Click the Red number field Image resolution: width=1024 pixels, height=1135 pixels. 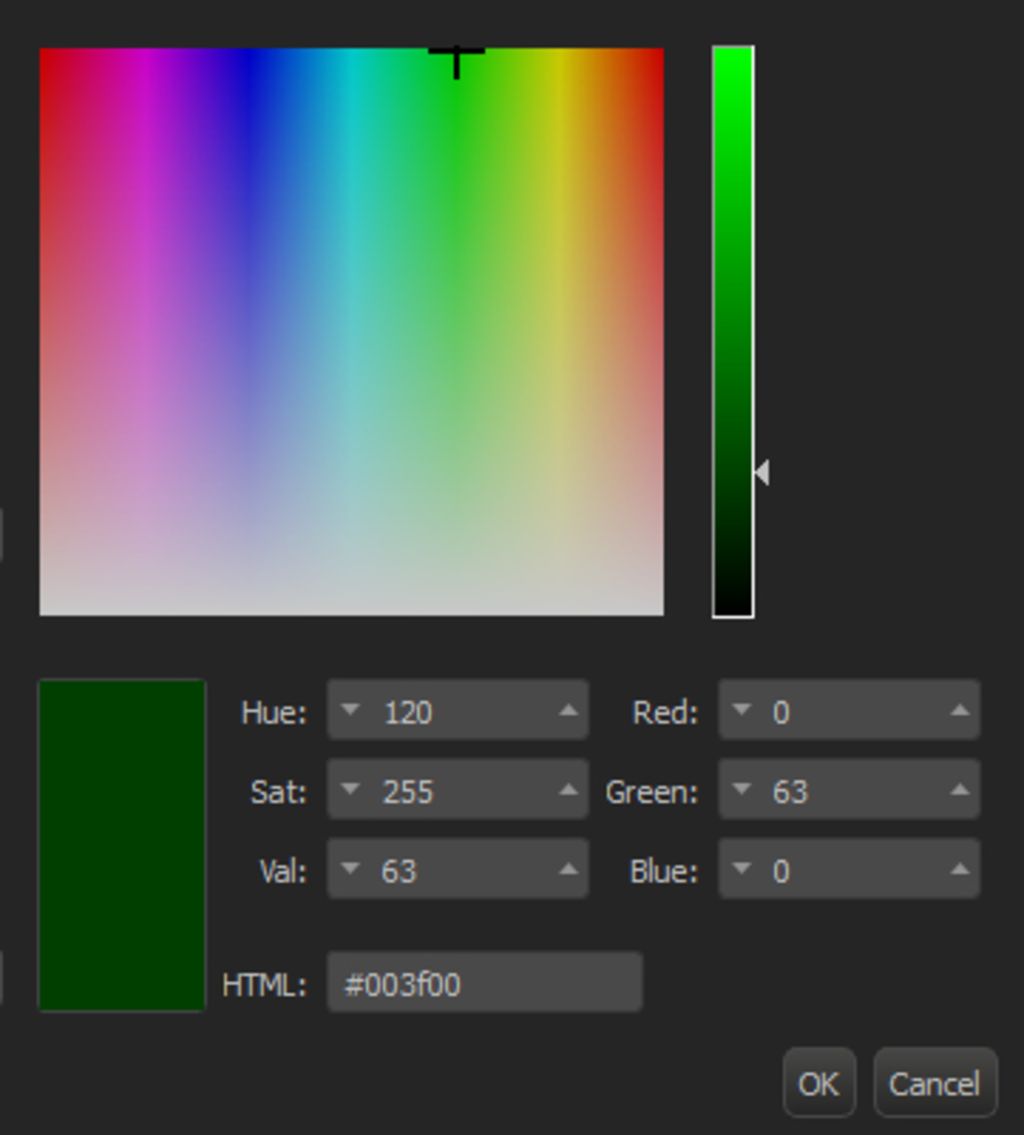coord(849,710)
